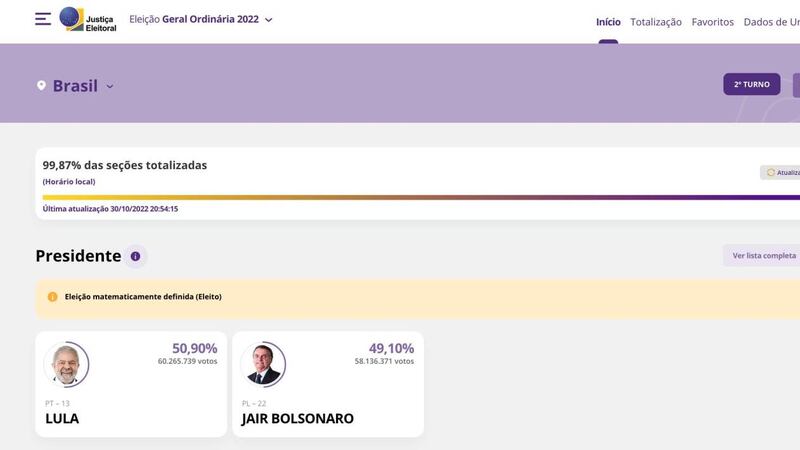Viewport: 800px width, 450px height.
Task: Click Ver lista completa button
Action: (762, 255)
